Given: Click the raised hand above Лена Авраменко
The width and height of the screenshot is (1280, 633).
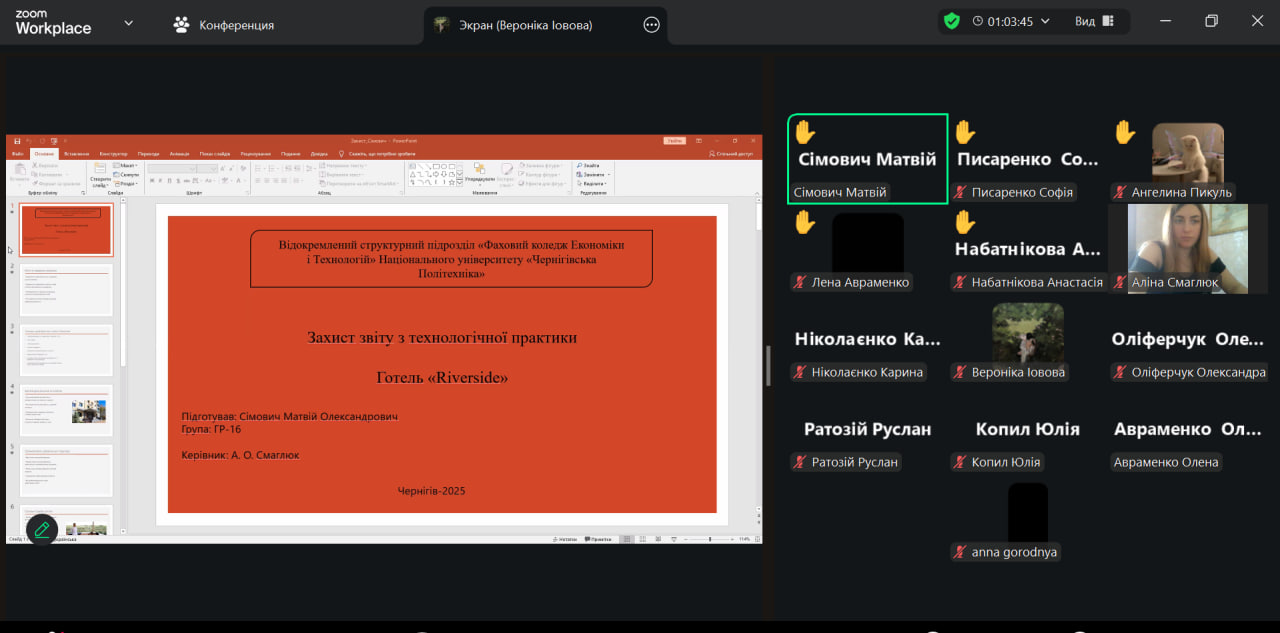Looking at the screenshot, I should click(x=805, y=222).
